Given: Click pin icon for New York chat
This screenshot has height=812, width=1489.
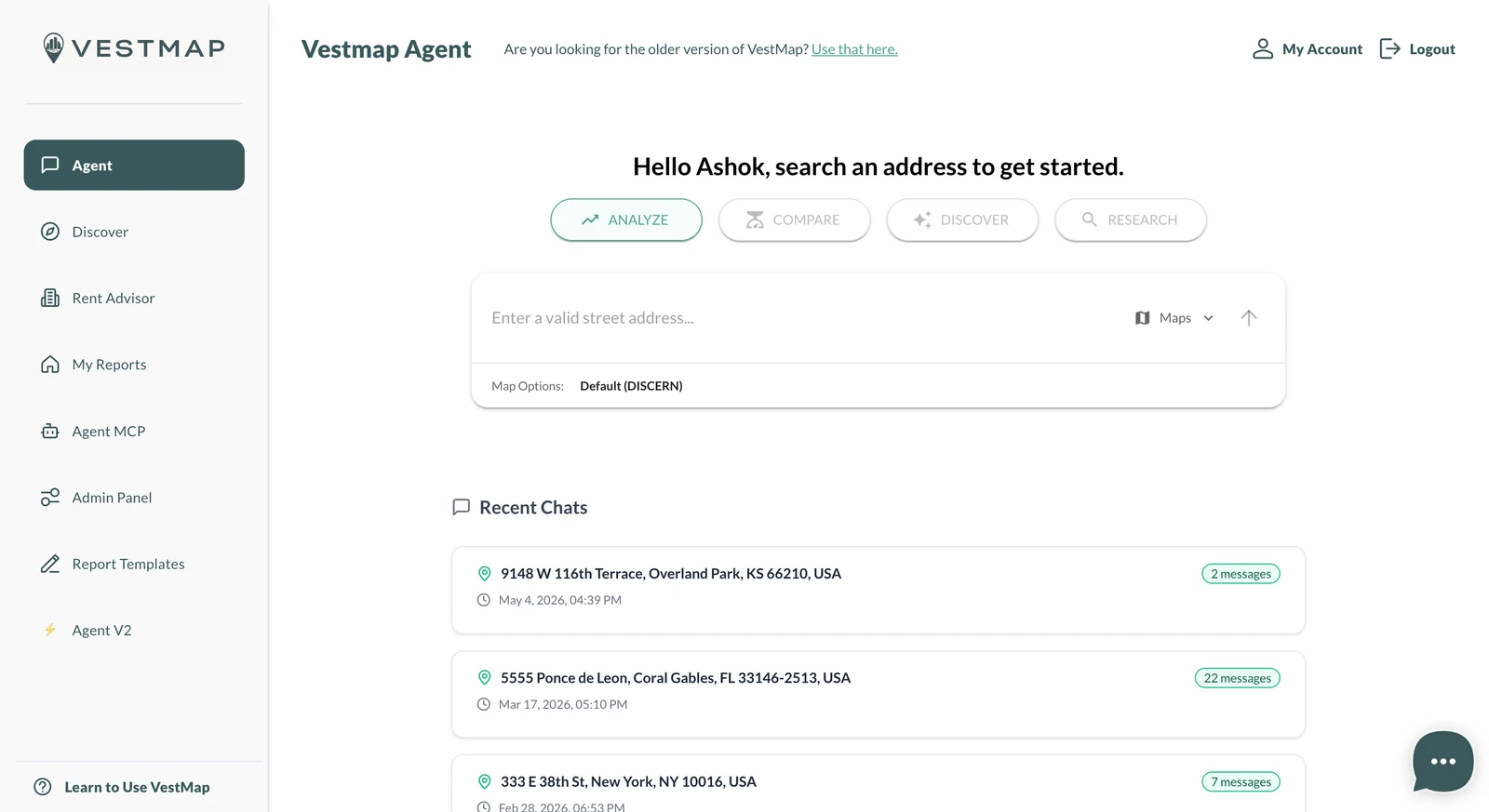Looking at the screenshot, I should click(484, 782).
